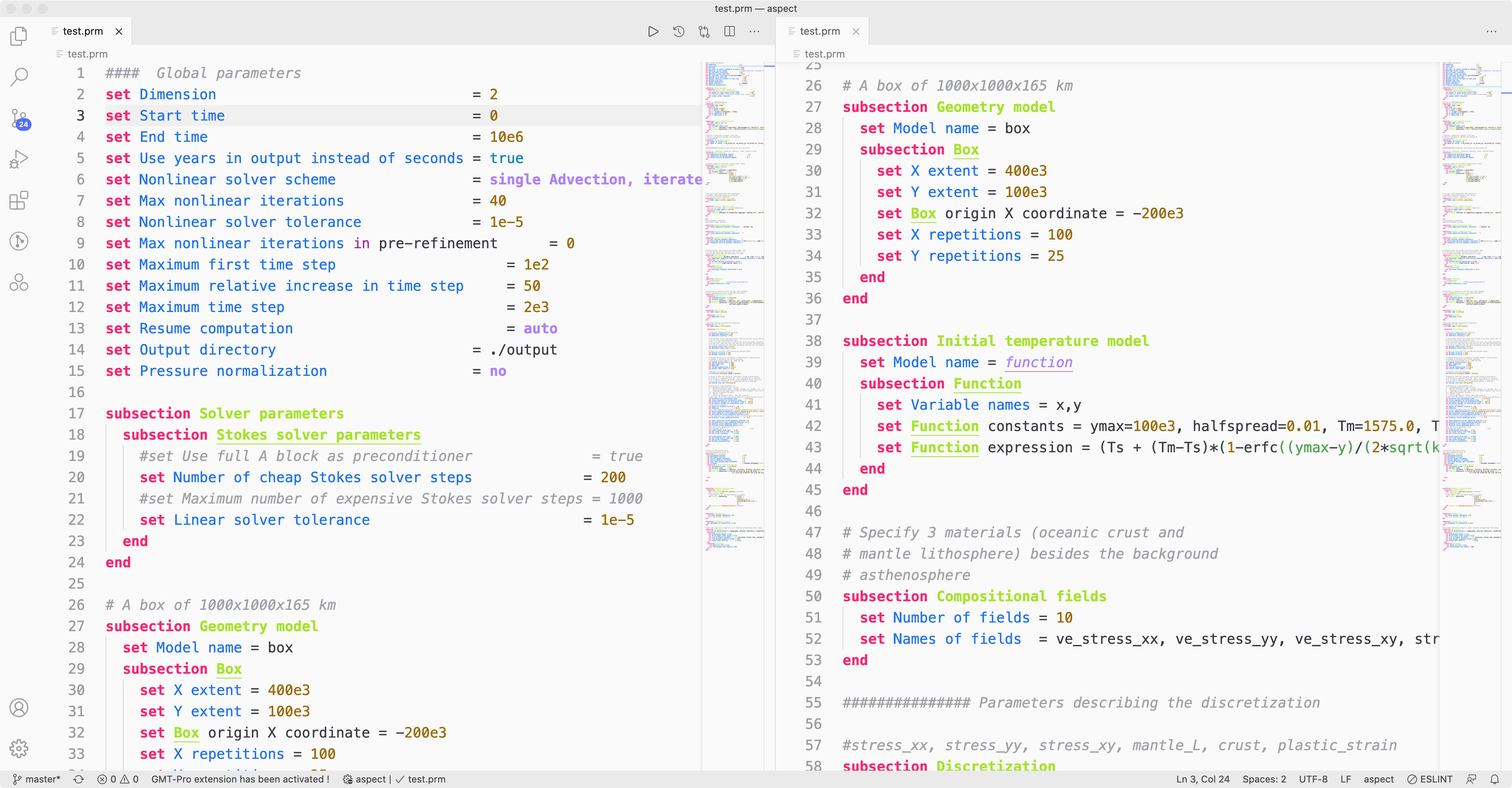
Task: Open the Run and Debug view
Action: [x=19, y=159]
